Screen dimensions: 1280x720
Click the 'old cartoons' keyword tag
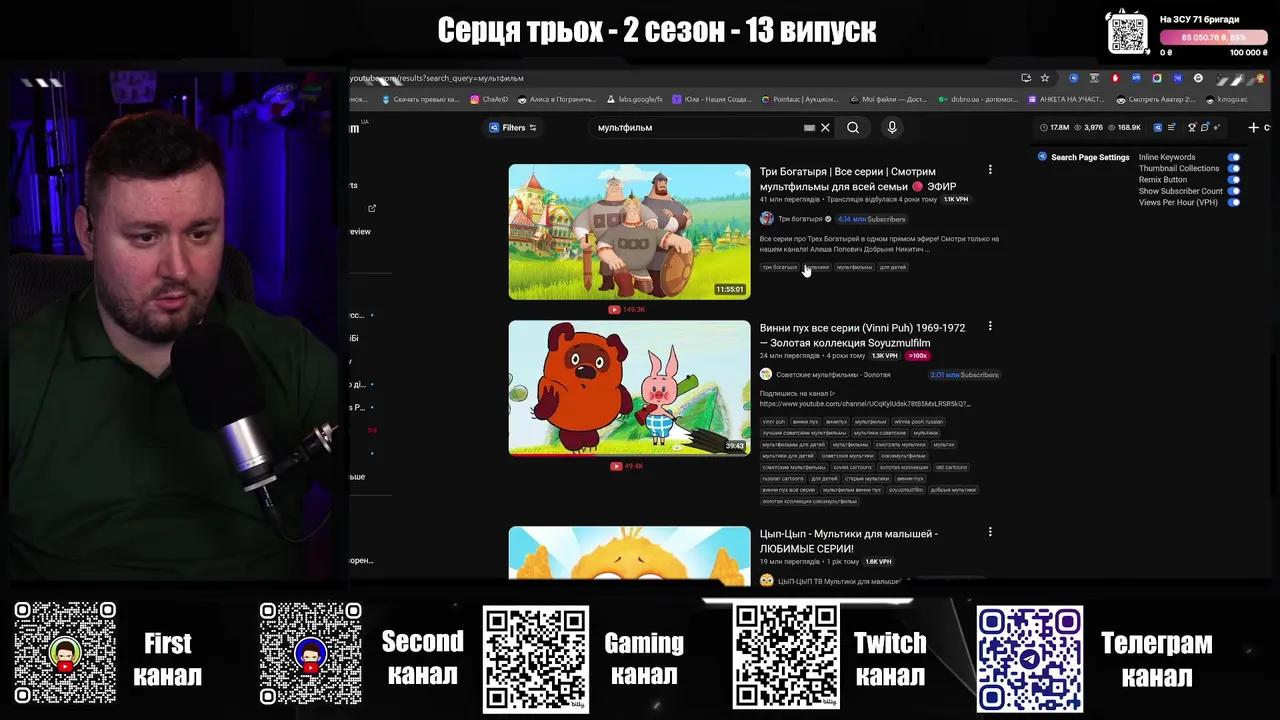951,467
